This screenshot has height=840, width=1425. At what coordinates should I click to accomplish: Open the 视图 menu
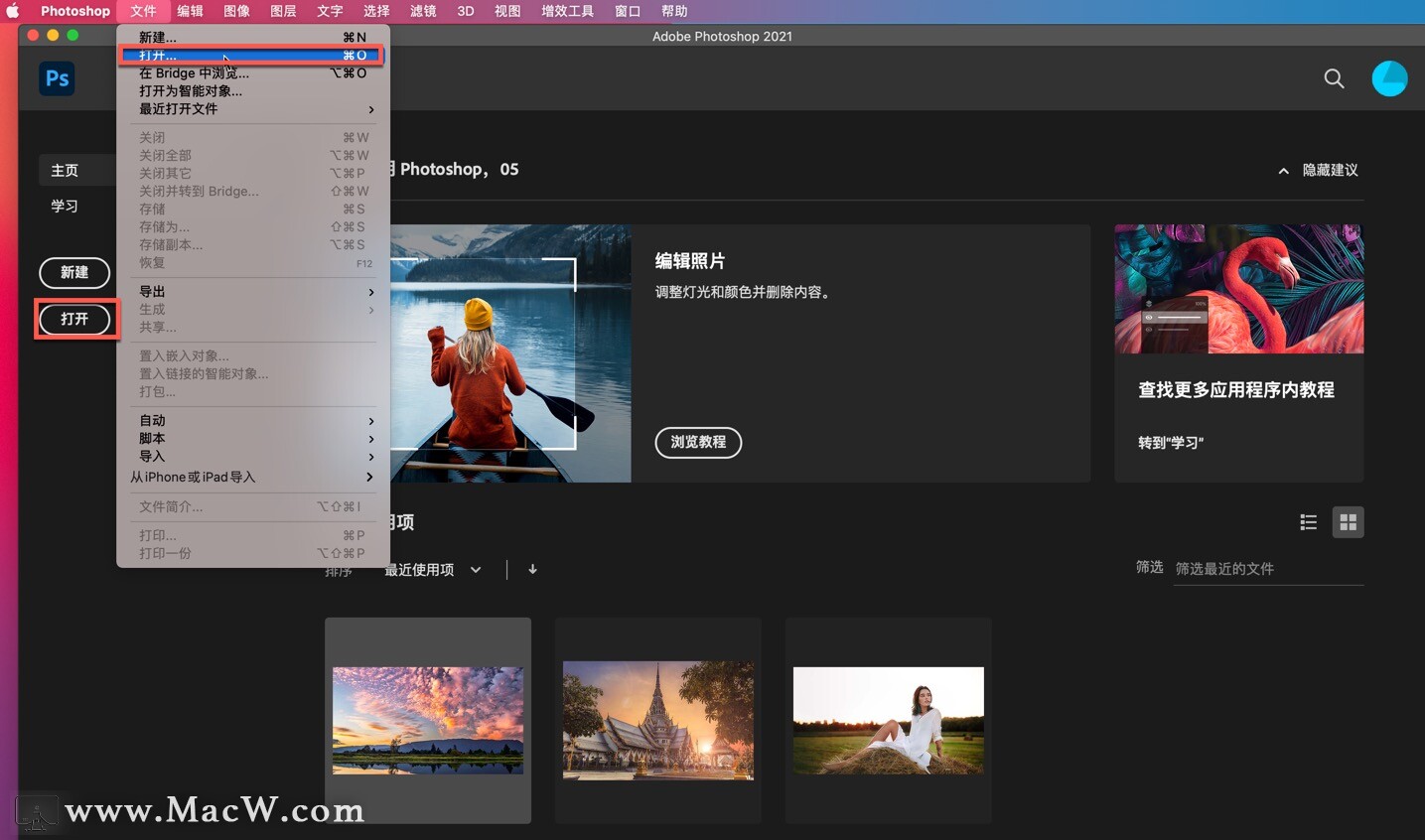(507, 11)
